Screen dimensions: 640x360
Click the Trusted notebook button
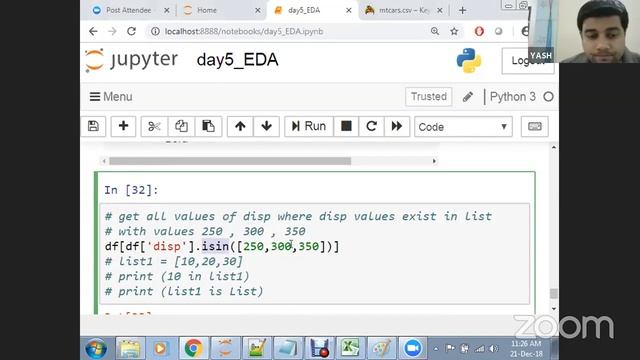coord(429,97)
